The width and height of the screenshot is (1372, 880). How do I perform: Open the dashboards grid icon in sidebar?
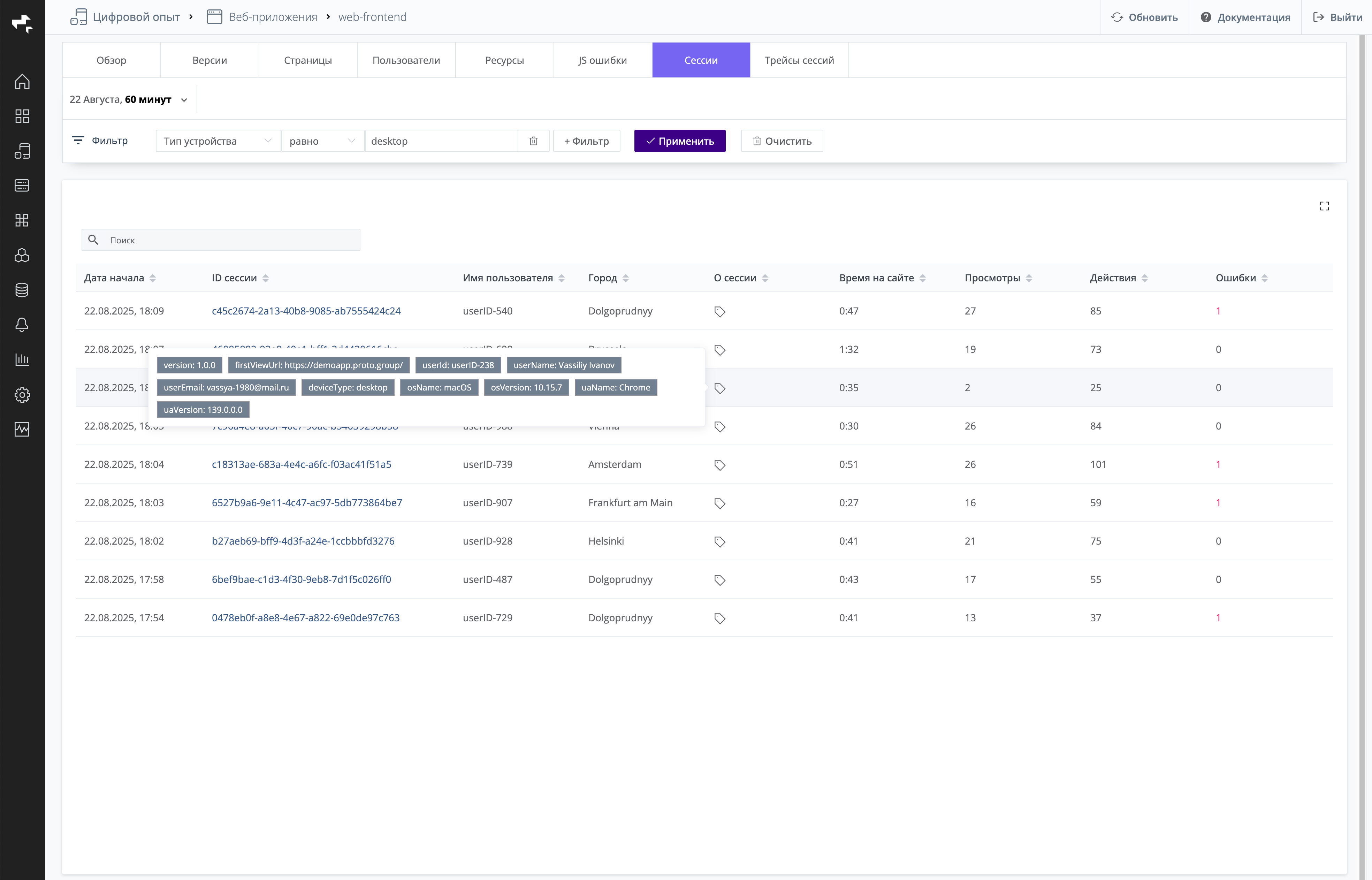coord(22,116)
